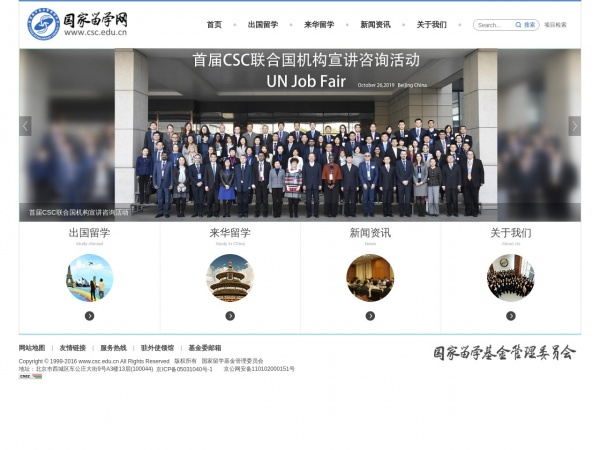Open the 来华留学 navigation menu
Image resolution: width=600 pixels, height=450 pixels.
point(319,24)
